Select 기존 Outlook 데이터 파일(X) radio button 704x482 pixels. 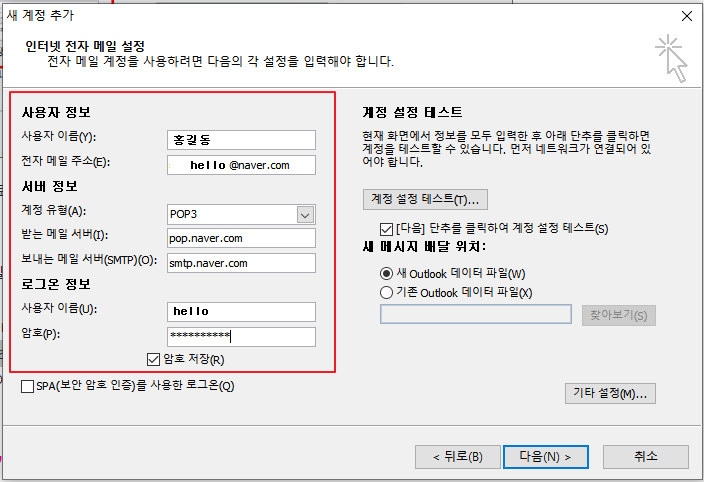click(x=386, y=293)
